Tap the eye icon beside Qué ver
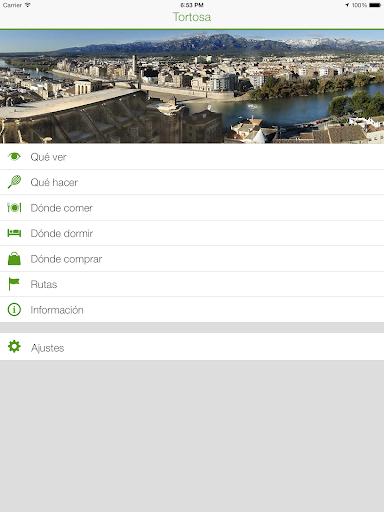The width and height of the screenshot is (384, 512). 14,156
